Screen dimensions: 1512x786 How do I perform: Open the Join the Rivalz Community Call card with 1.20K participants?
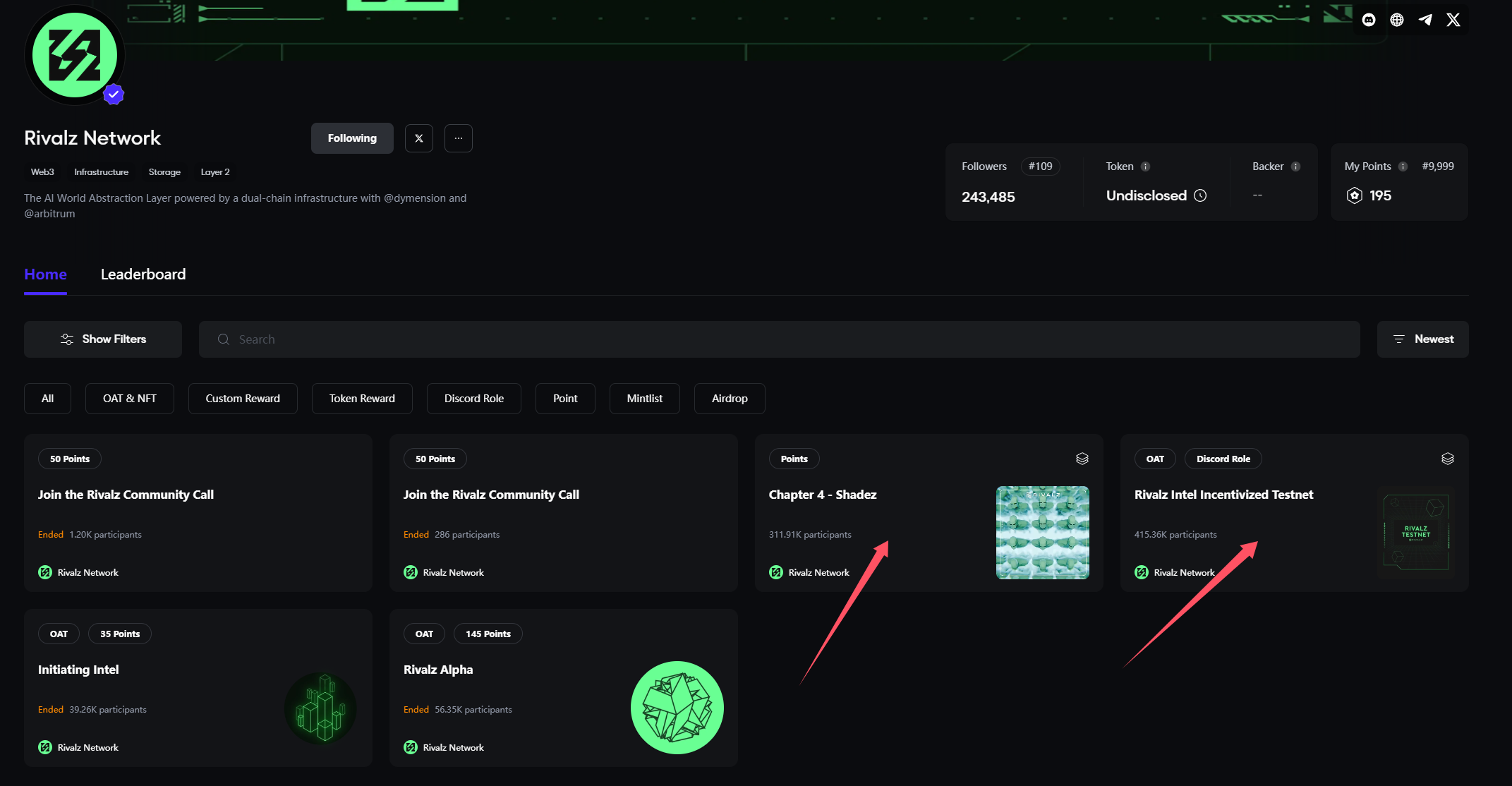click(x=198, y=513)
